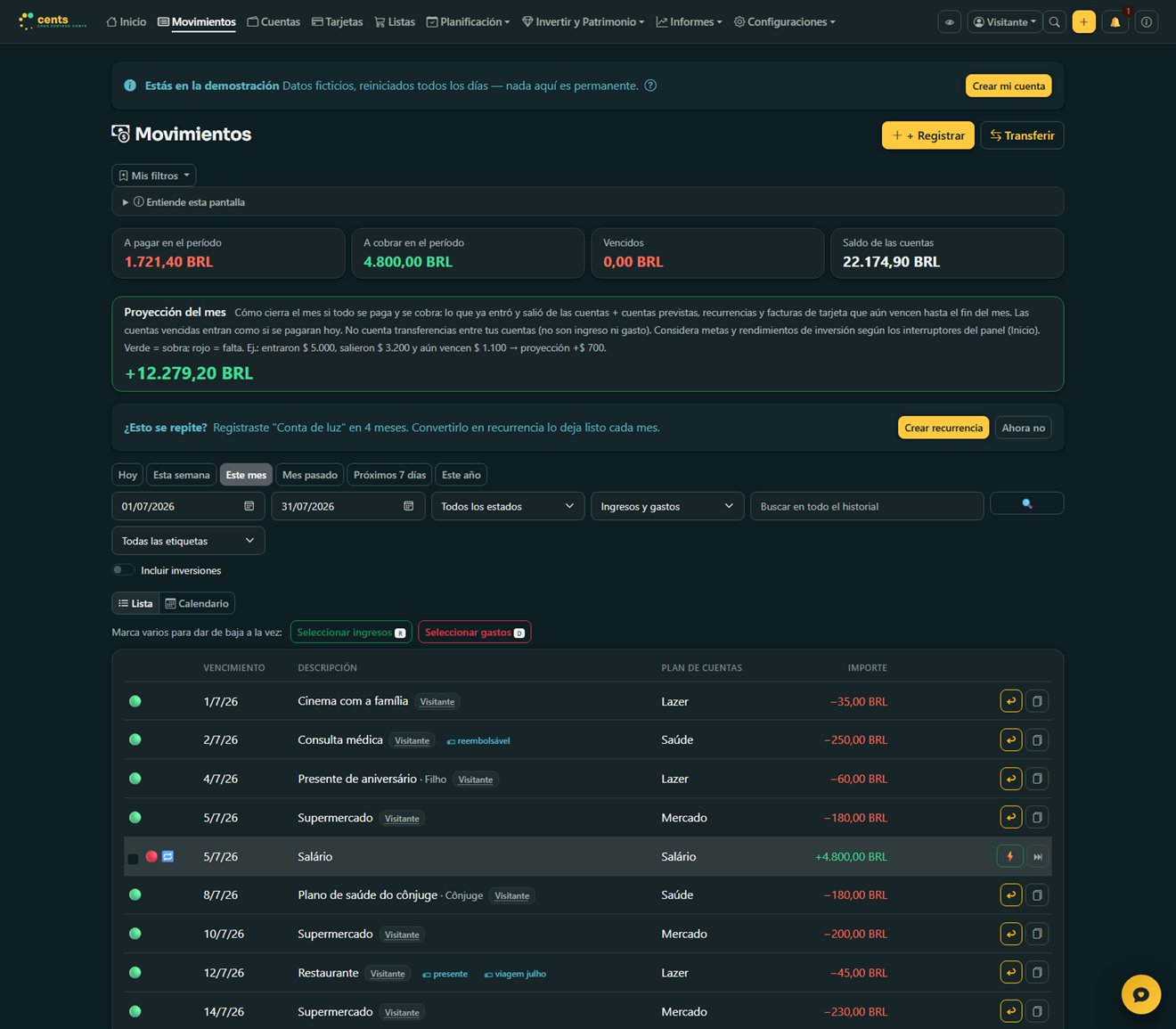Click the Crear mi cuenta button
1176x1029 pixels.
1009,86
